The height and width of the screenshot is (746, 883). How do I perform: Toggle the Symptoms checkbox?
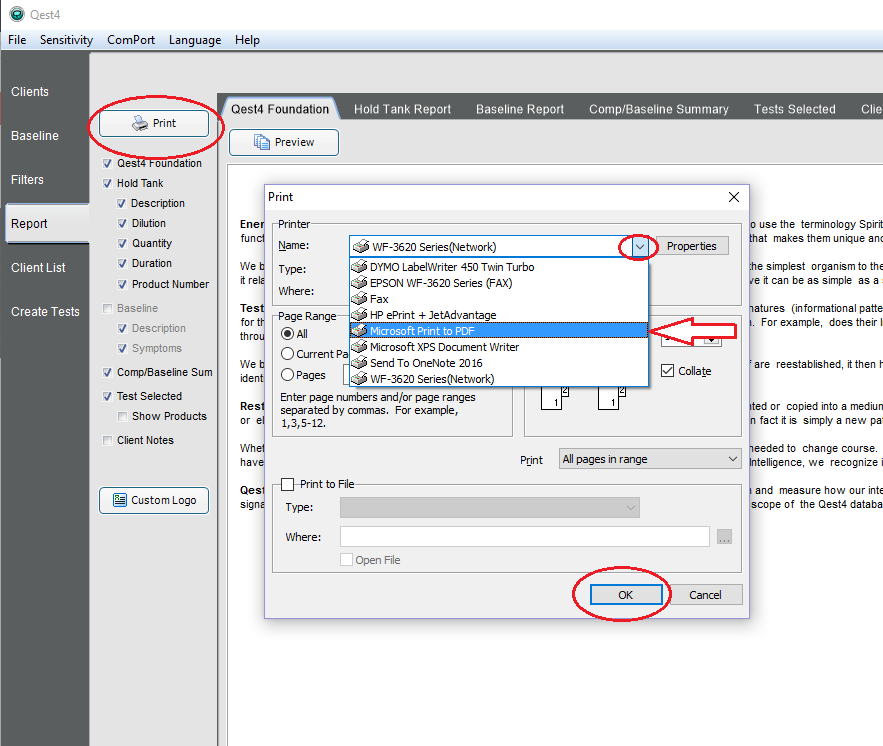click(x=122, y=349)
